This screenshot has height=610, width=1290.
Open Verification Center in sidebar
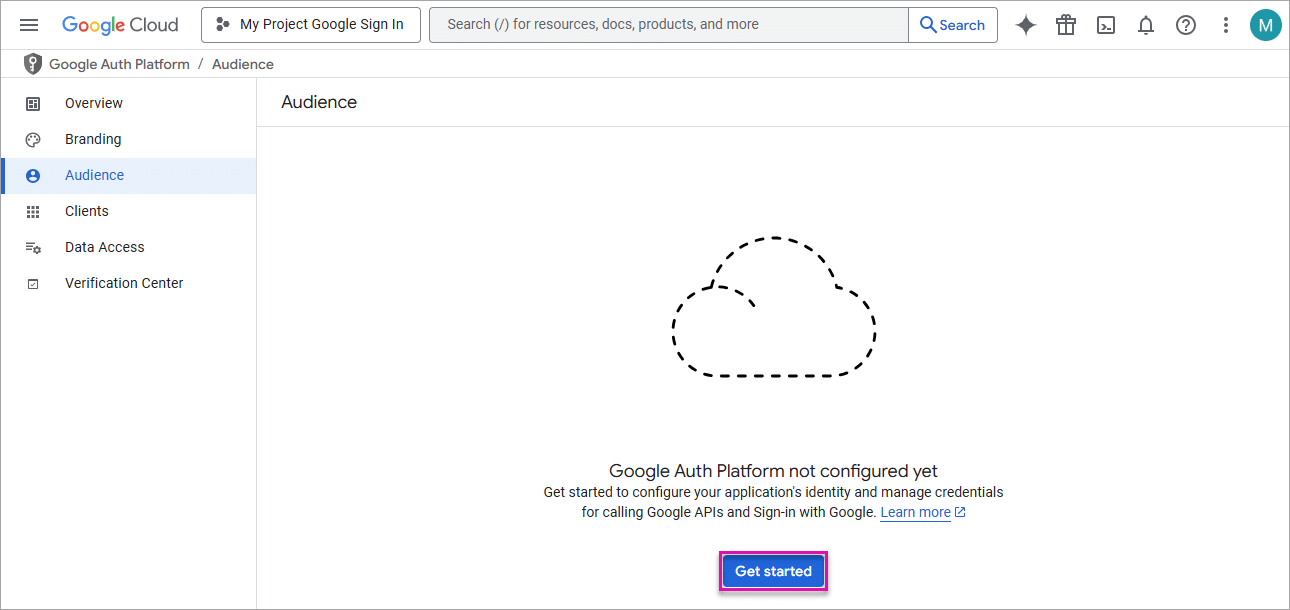point(124,283)
